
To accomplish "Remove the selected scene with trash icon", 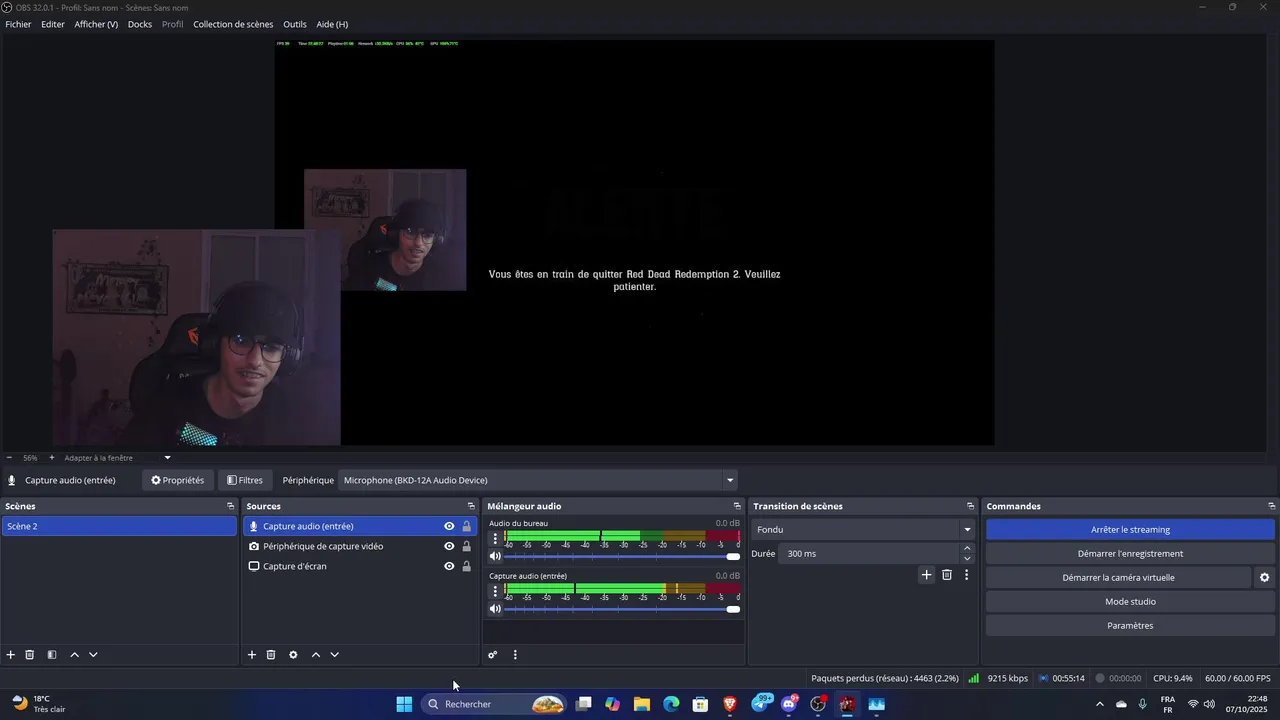I will (30, 655).
